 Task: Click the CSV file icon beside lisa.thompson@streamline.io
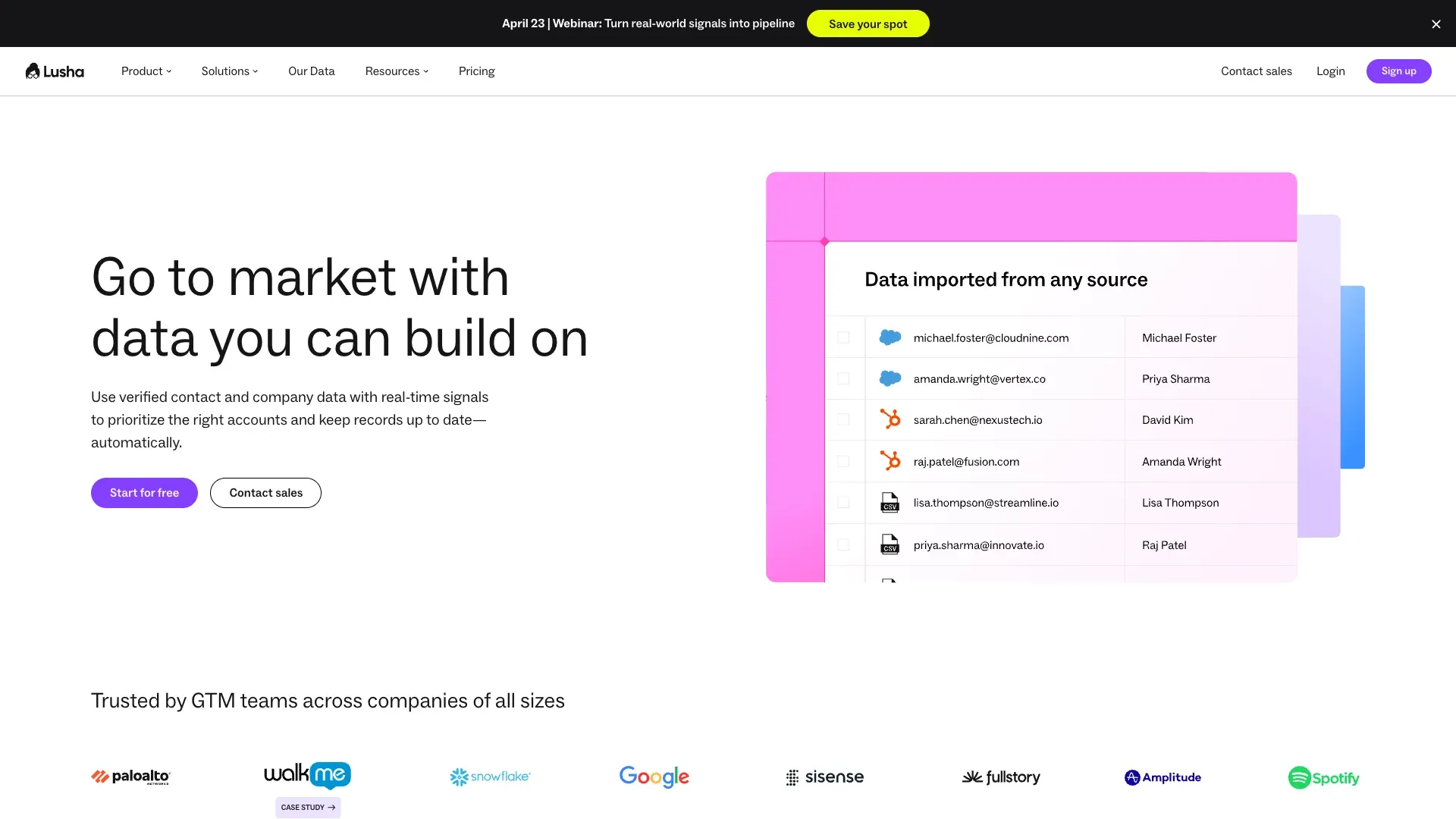[x=890, y=503]
